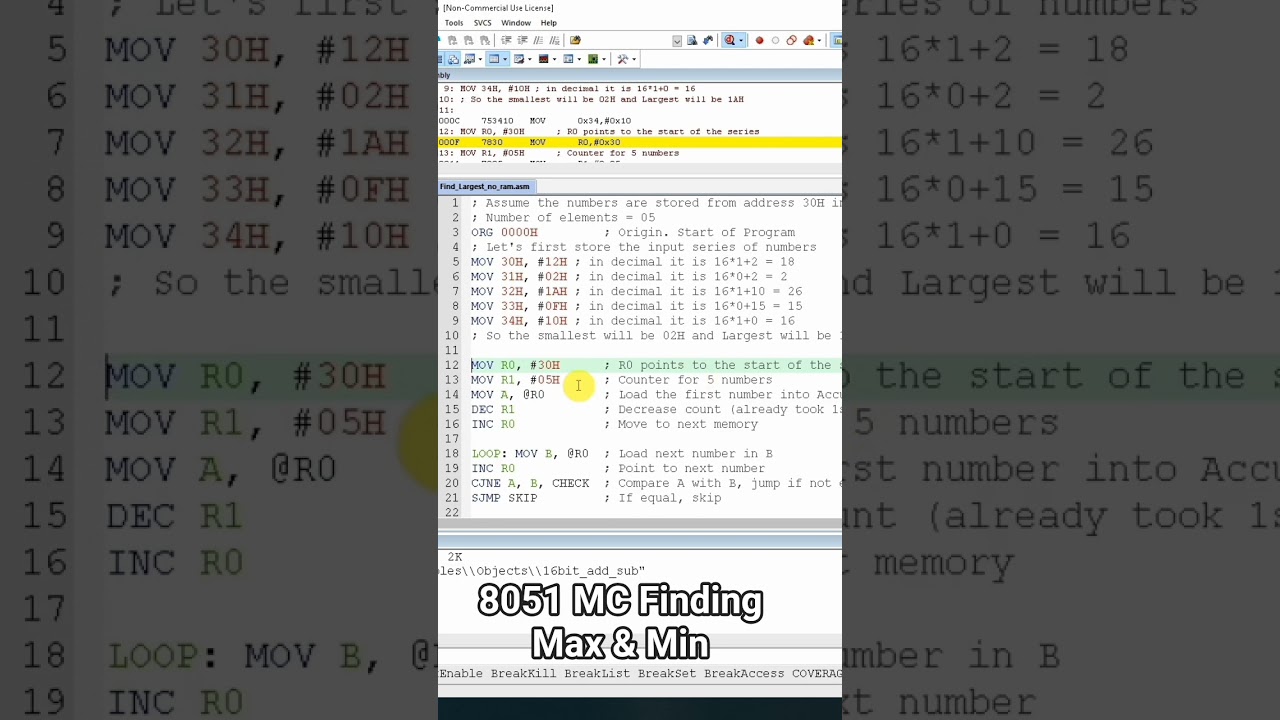Click line number 22 in editor gutter
1280x720 pixels.
pyautogui.click(x=452, y=512)
